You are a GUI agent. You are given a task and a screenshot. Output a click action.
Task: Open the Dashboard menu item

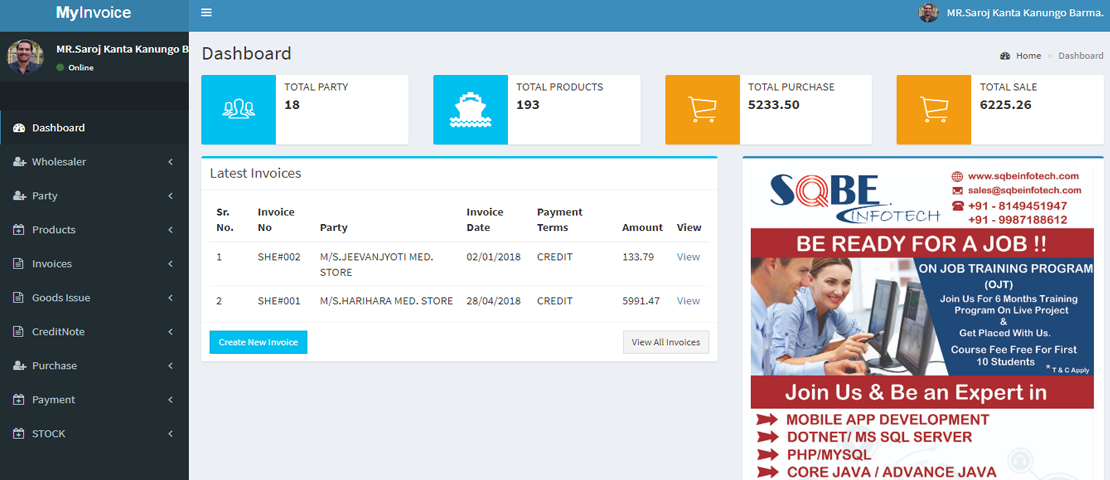tap(94, 128)
